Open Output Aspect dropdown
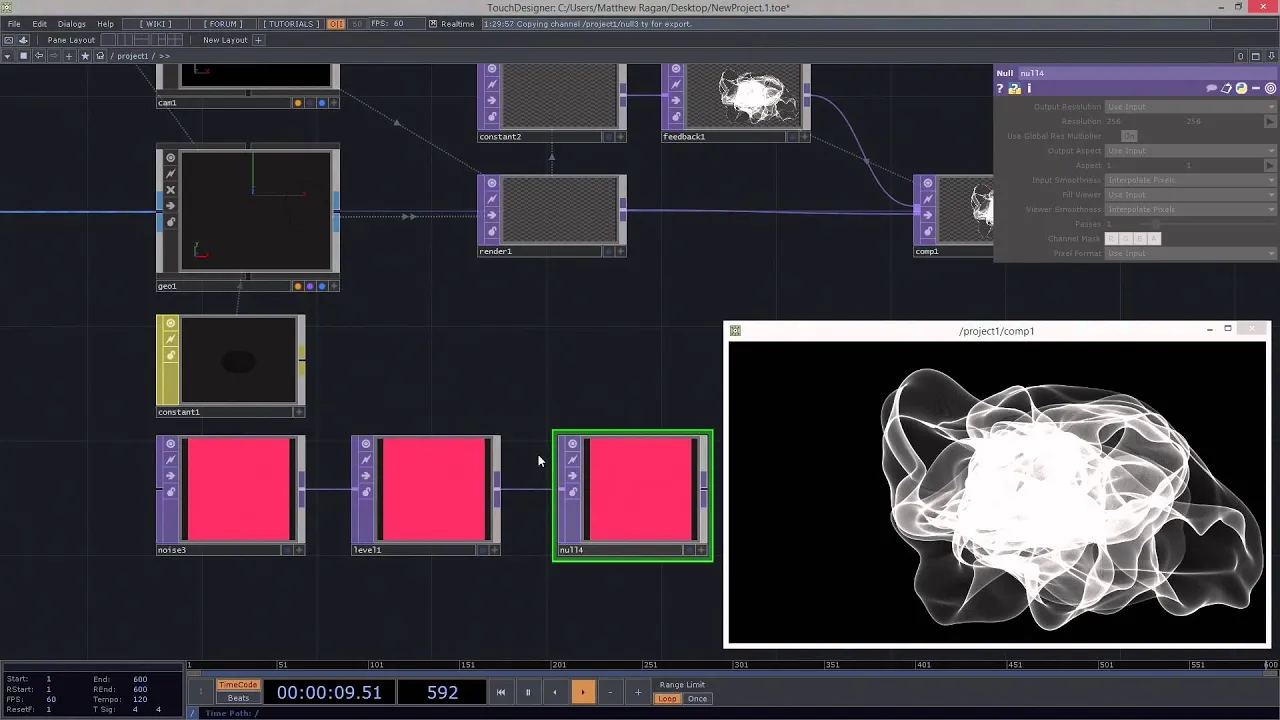This screenshot has height=720, width=1280. (x=1190, y=151)
